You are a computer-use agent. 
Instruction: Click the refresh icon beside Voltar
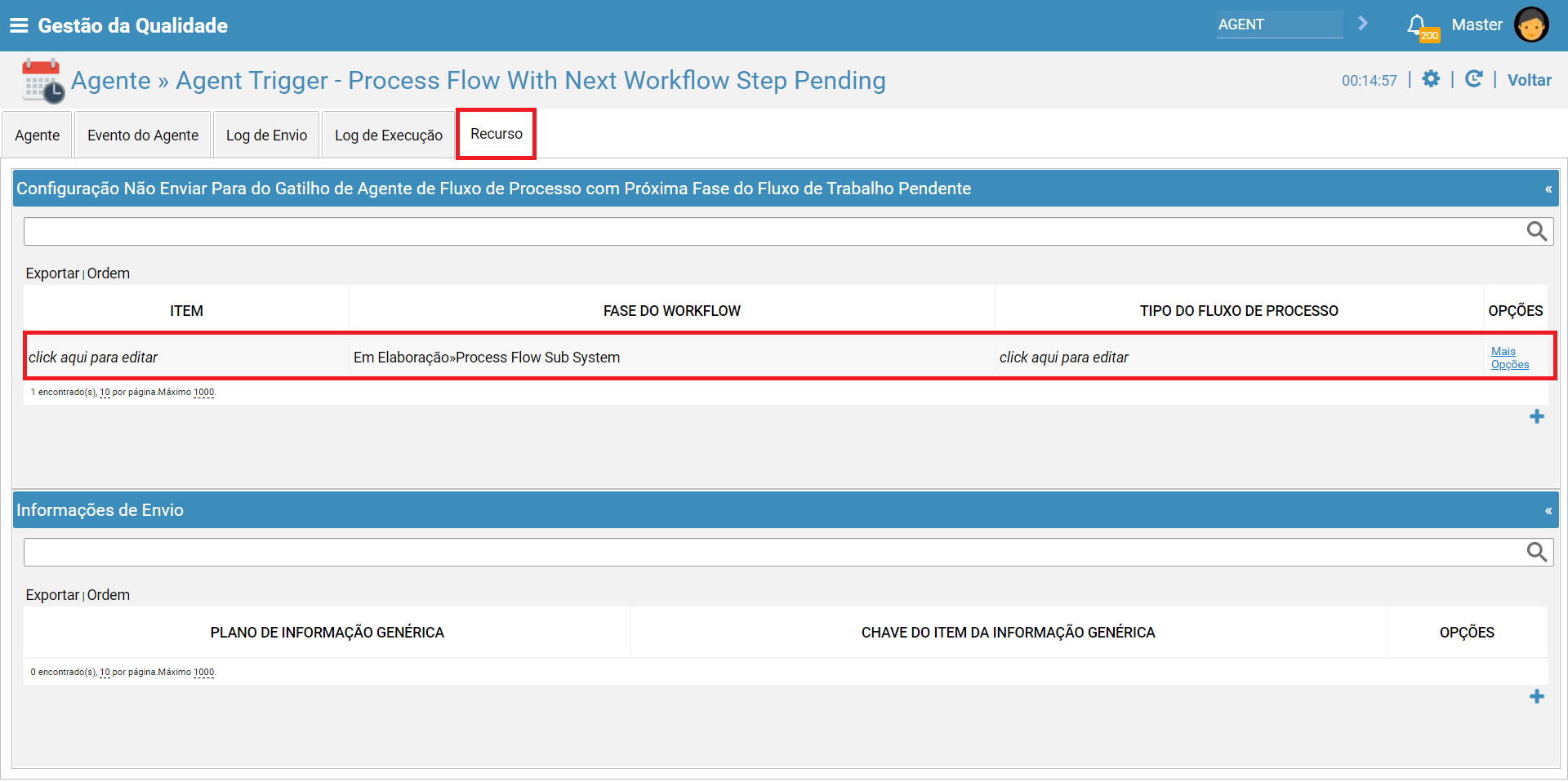point(1473,79)
